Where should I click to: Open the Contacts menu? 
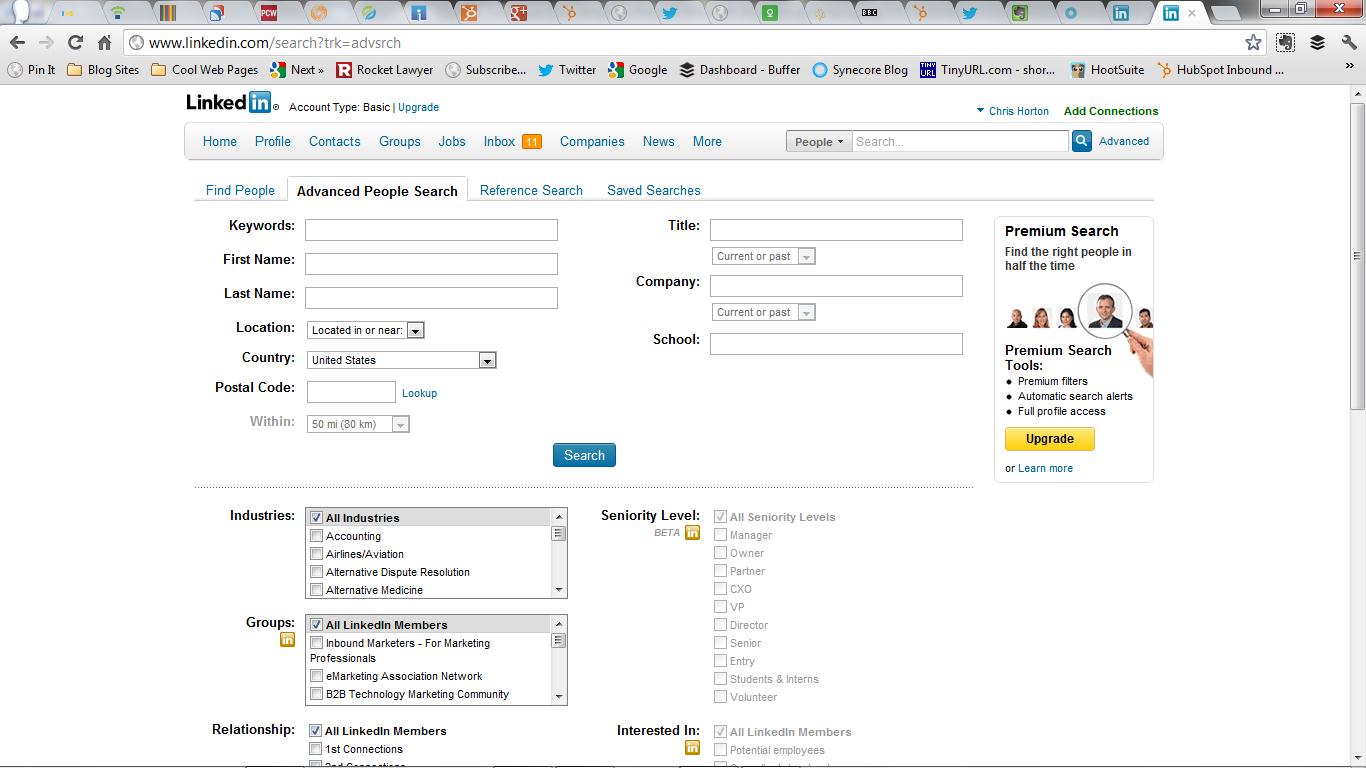click(335, 141)
